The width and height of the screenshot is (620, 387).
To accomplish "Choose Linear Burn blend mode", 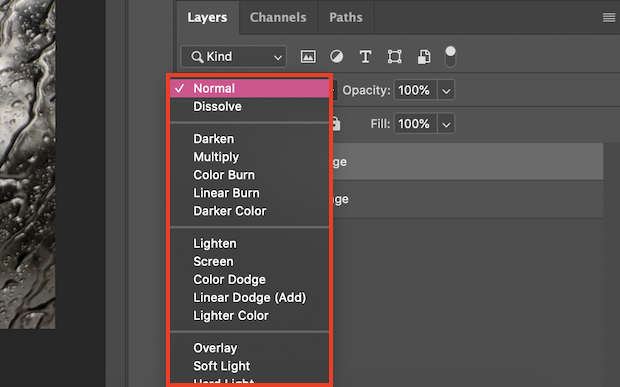I will 250,193.
